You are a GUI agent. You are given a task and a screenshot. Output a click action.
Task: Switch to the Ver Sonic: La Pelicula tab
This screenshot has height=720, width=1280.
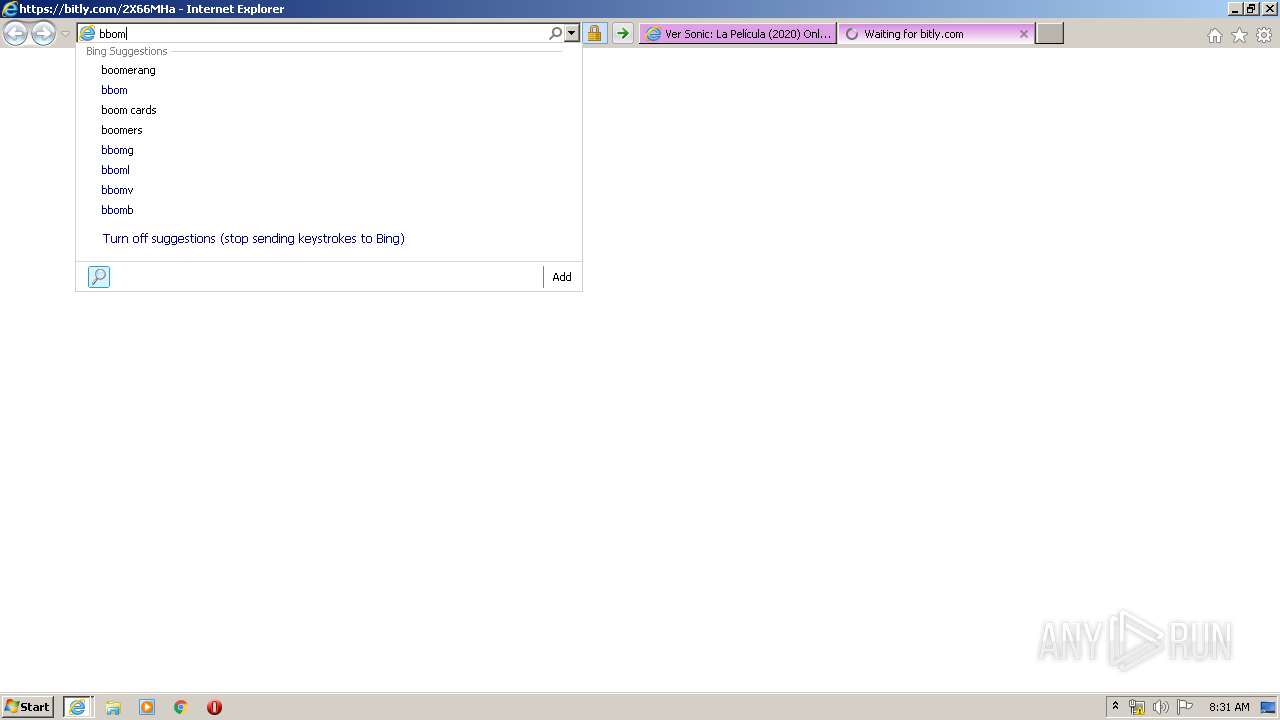click(x=738, y=33)
